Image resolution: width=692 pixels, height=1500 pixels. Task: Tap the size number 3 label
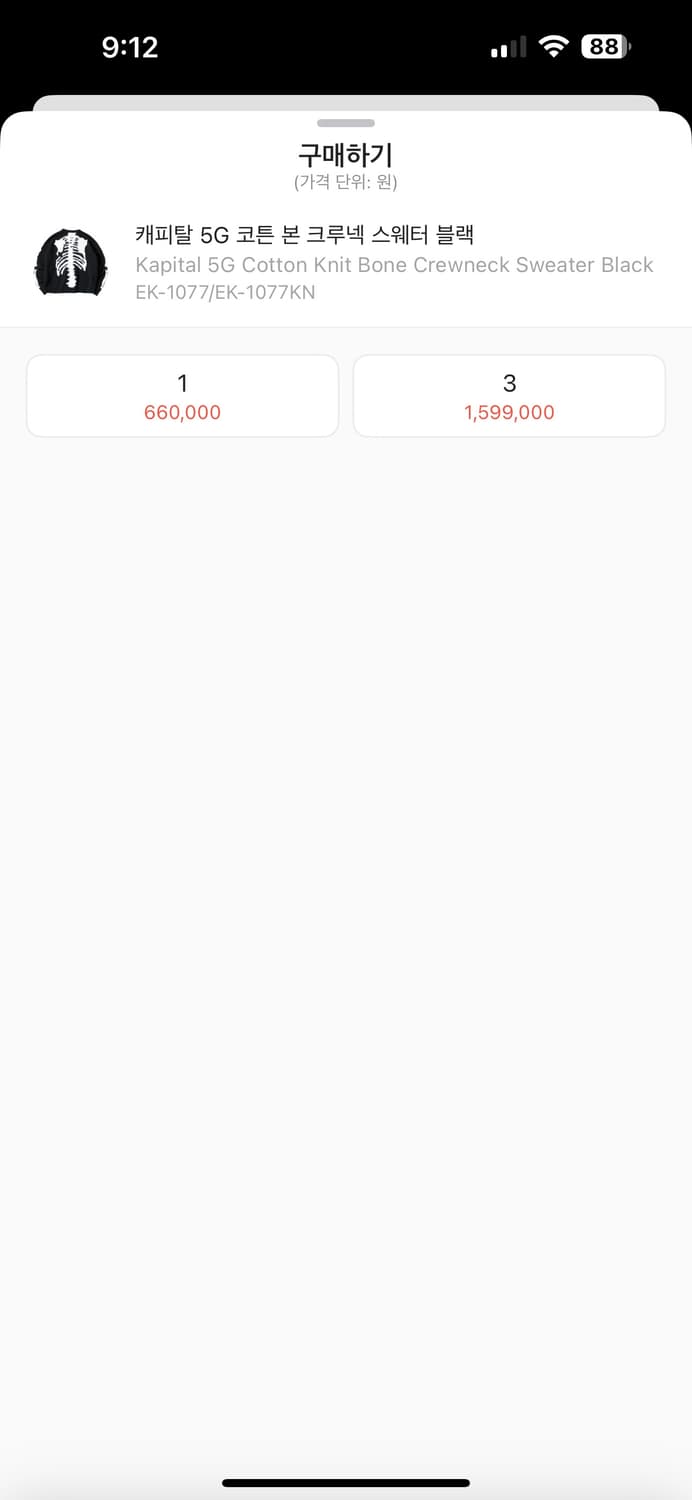click(x=509, y=383)
